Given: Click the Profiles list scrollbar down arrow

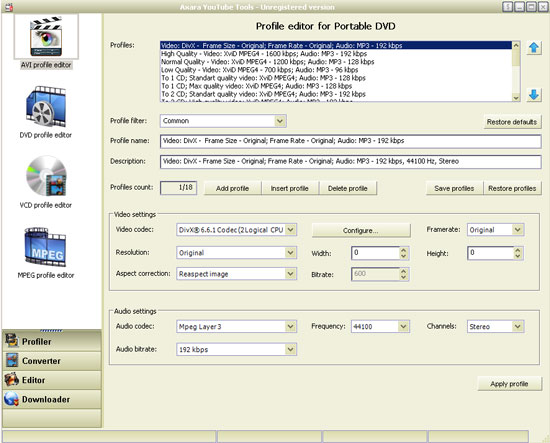Looking at the screenshot, I should pos(516,98).
